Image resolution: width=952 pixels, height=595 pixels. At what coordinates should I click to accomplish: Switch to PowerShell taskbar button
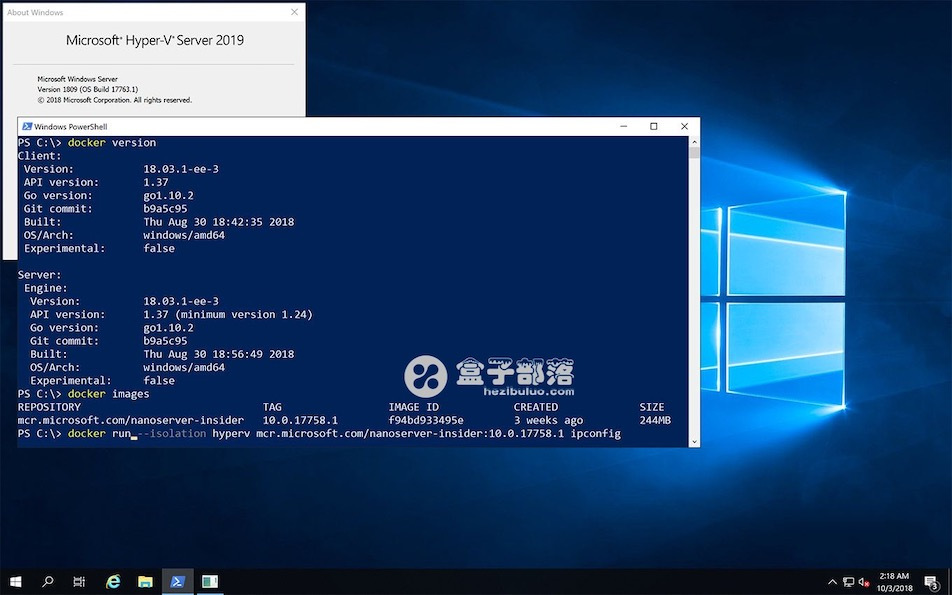177,582
